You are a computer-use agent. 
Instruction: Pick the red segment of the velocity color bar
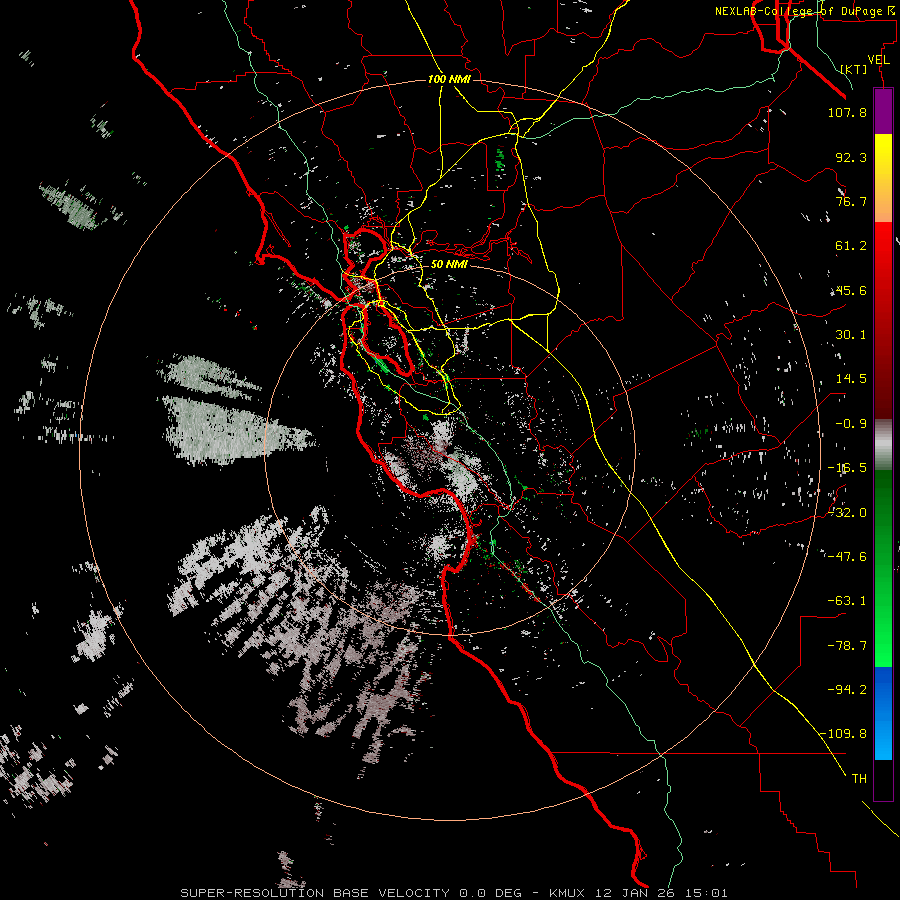tap(883, 320)
